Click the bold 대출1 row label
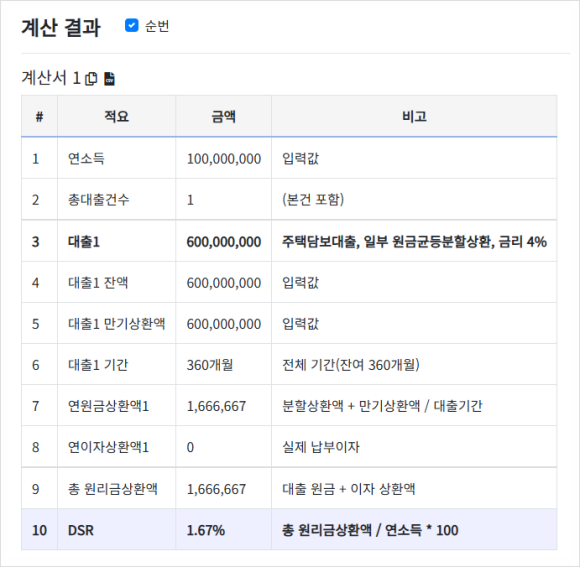 click(x=84, y=242)
